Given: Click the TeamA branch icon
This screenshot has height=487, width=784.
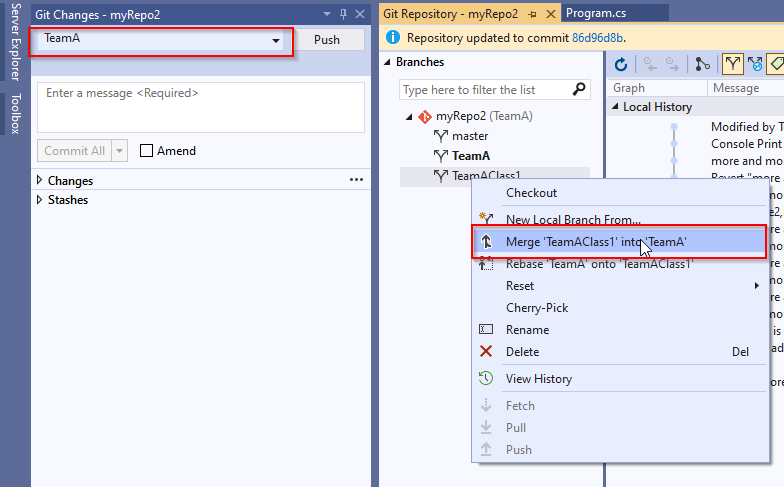Looking at the screenshot, I should (440, 156).
